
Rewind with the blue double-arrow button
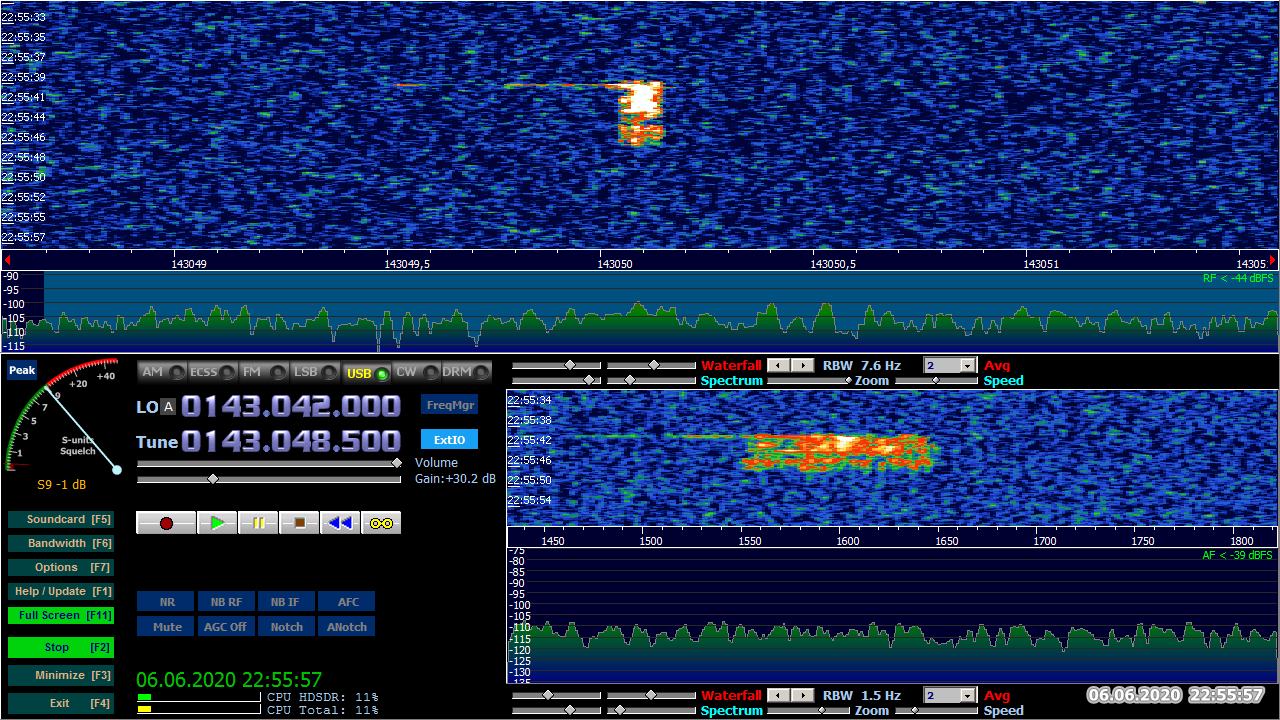tap(340, 523)
